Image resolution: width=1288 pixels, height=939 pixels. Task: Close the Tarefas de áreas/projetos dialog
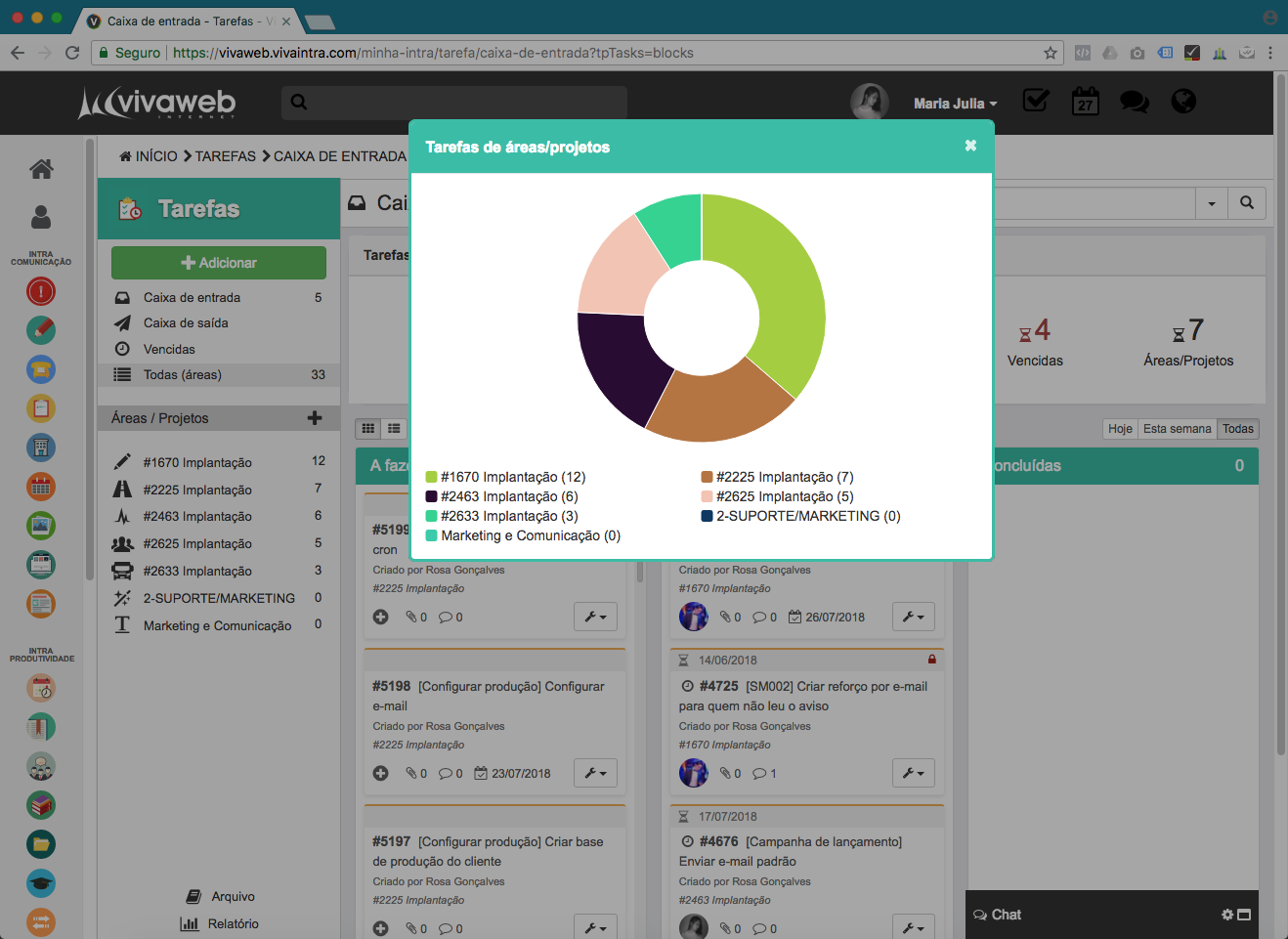(x=970, y=146)
